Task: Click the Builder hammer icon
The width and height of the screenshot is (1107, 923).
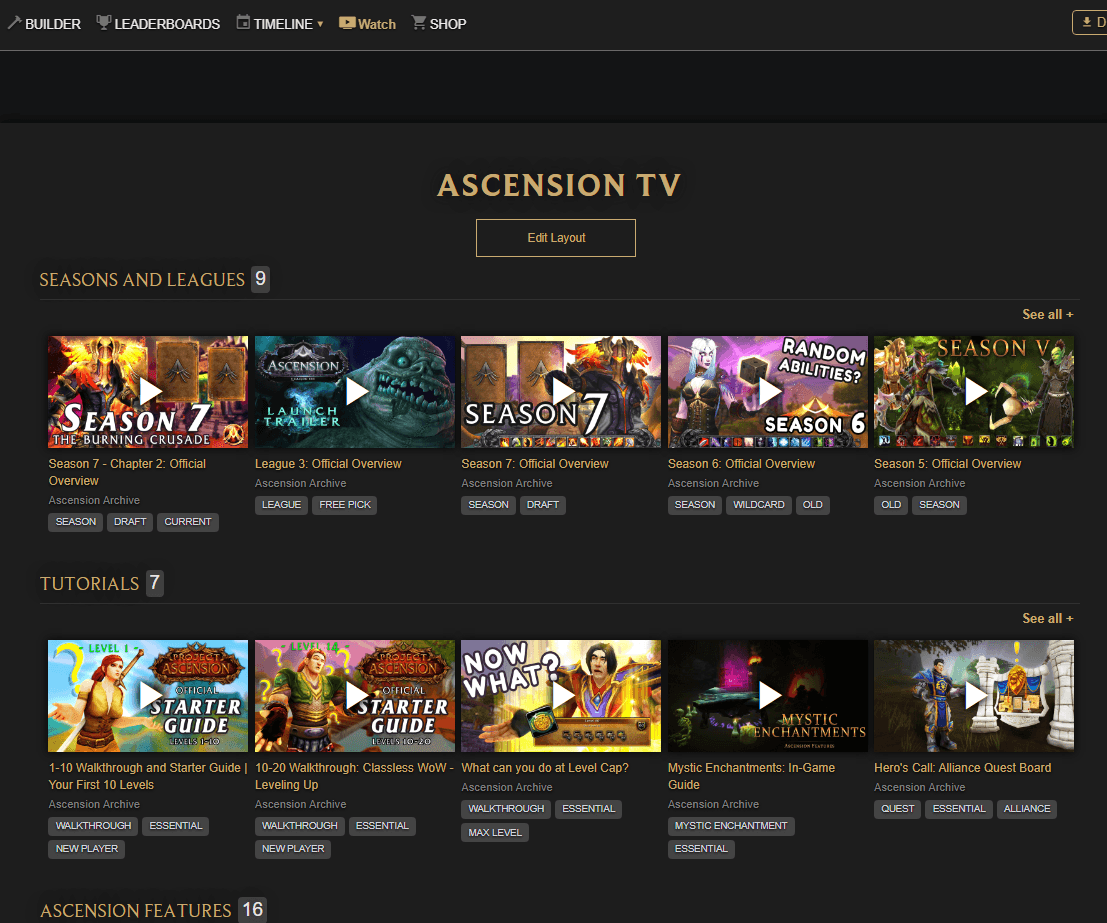Action: pos(14,22)
